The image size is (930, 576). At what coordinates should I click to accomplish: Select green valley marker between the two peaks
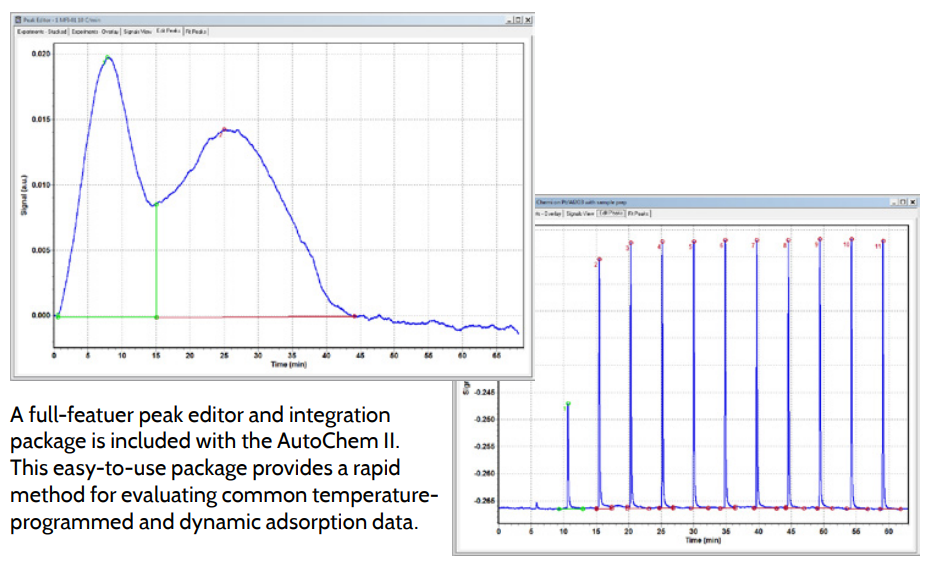click(156, 204)
